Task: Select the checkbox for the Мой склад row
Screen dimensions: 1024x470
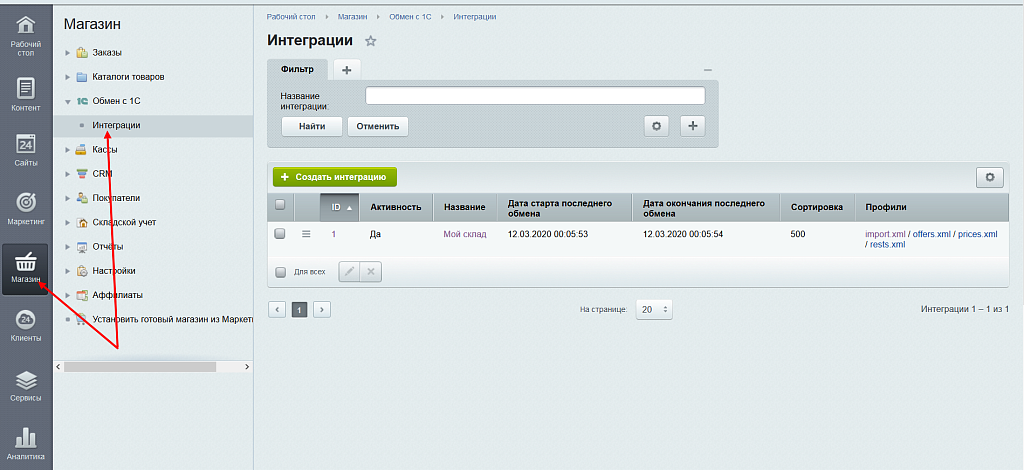Action: click(x=280, y=234)
